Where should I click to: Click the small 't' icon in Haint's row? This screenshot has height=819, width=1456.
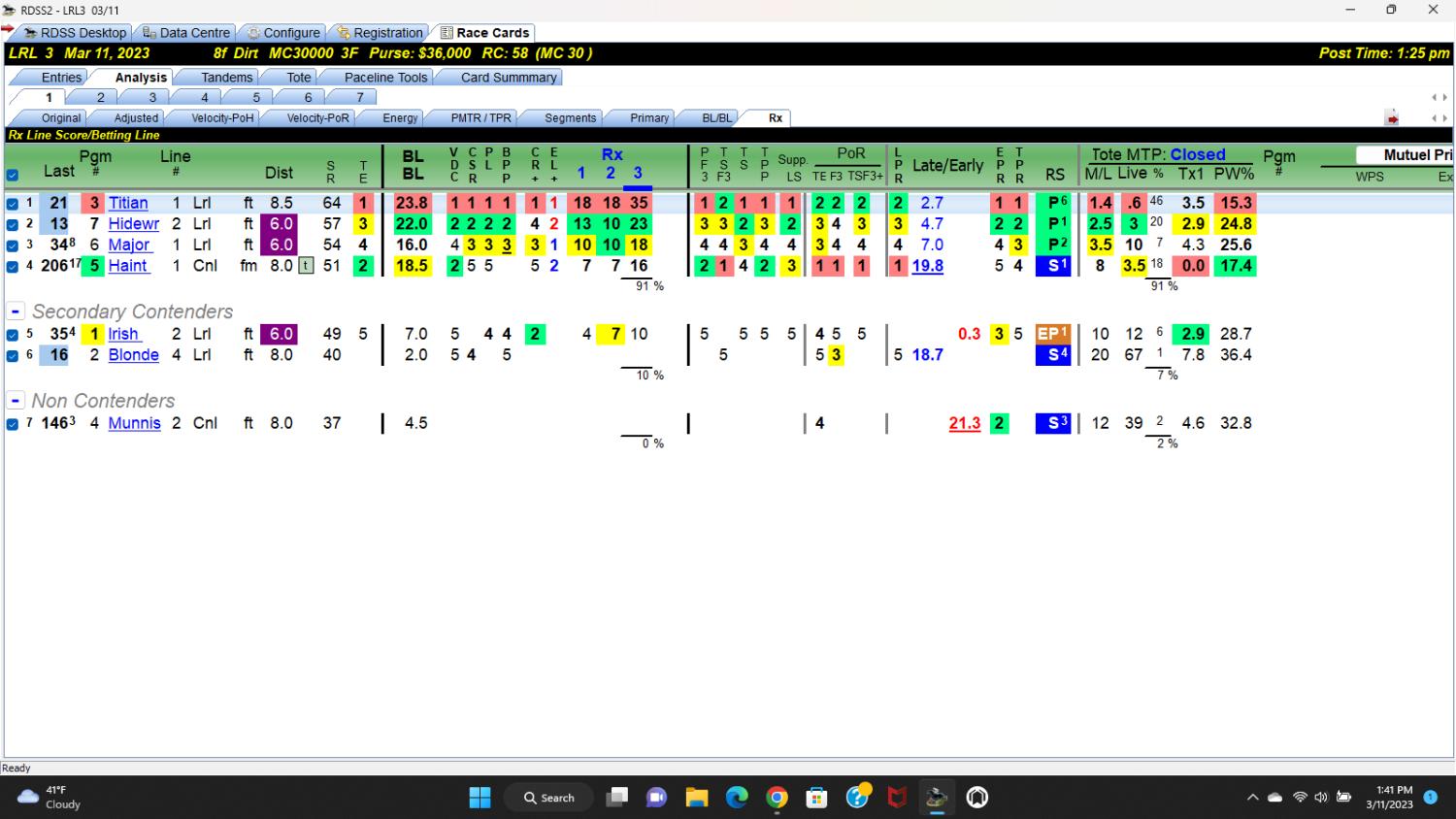(306, 266)
